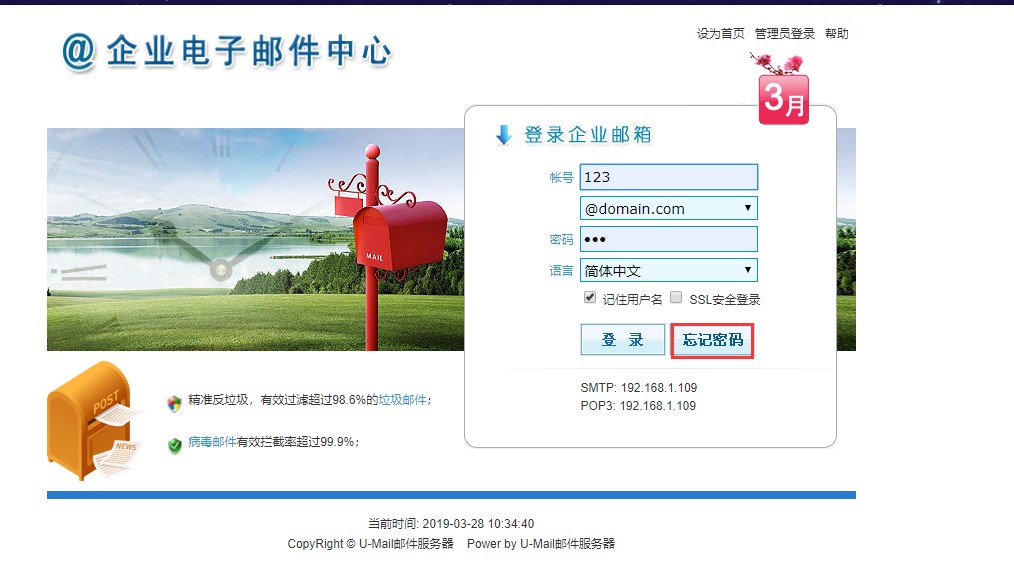Image resolution: width=1014 pixels, height=584 pixels.
Task: Click the orange POST mailbox icon
Action: (94, 422)
